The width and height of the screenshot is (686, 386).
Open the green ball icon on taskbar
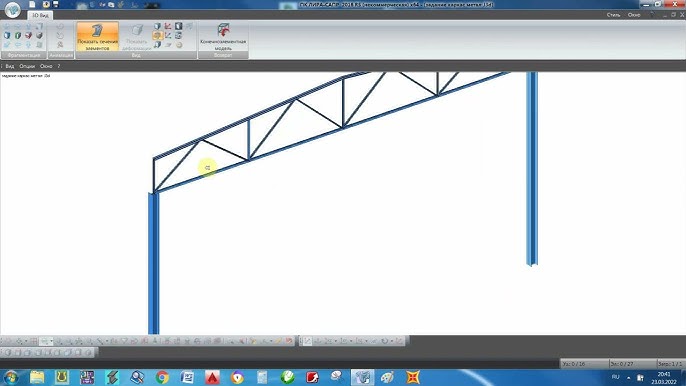tap(287, 377)
